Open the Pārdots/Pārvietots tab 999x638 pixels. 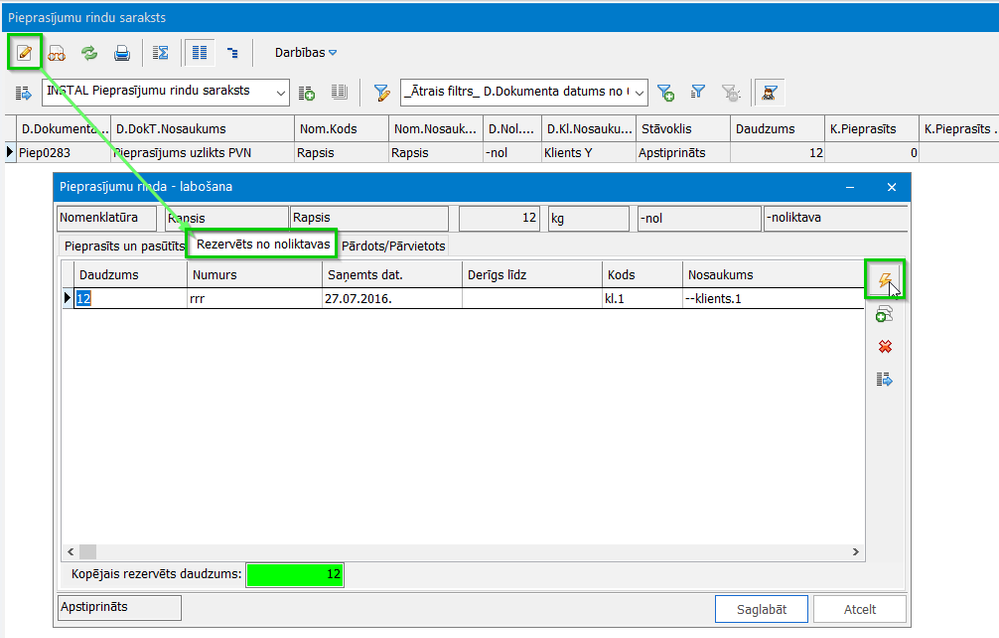tap(393, 245)
